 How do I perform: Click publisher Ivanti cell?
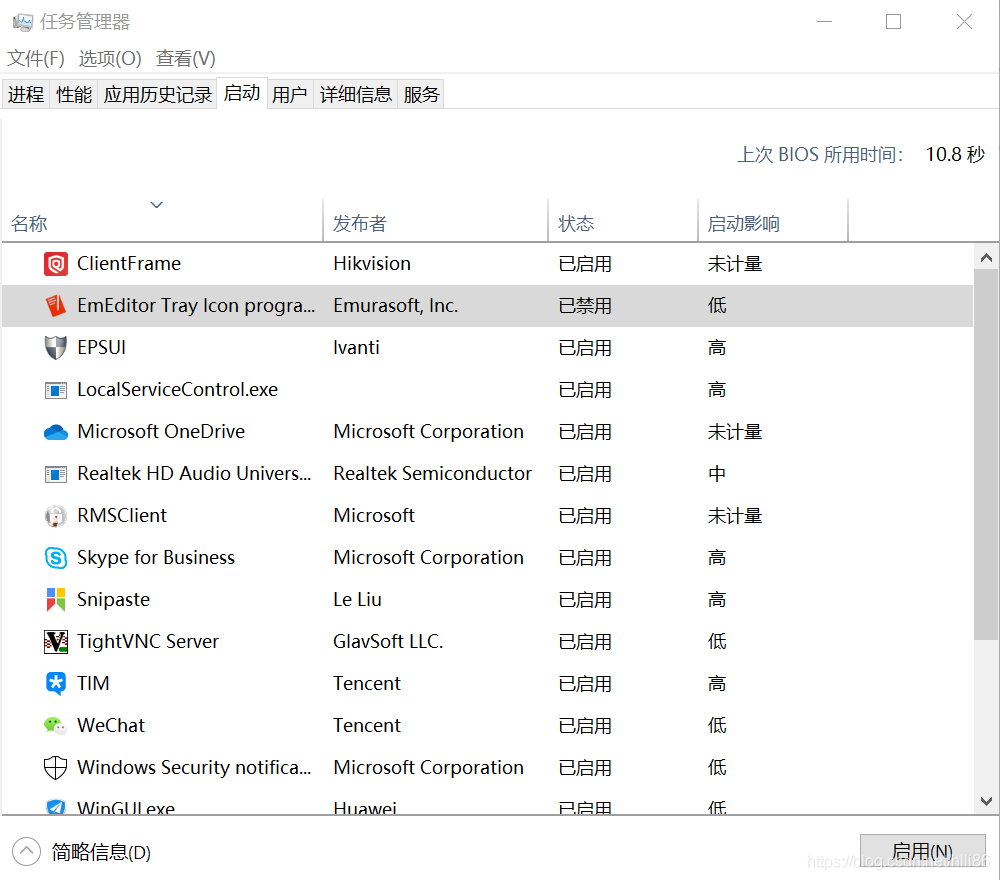pyautogui.click(x=356, y=348)
